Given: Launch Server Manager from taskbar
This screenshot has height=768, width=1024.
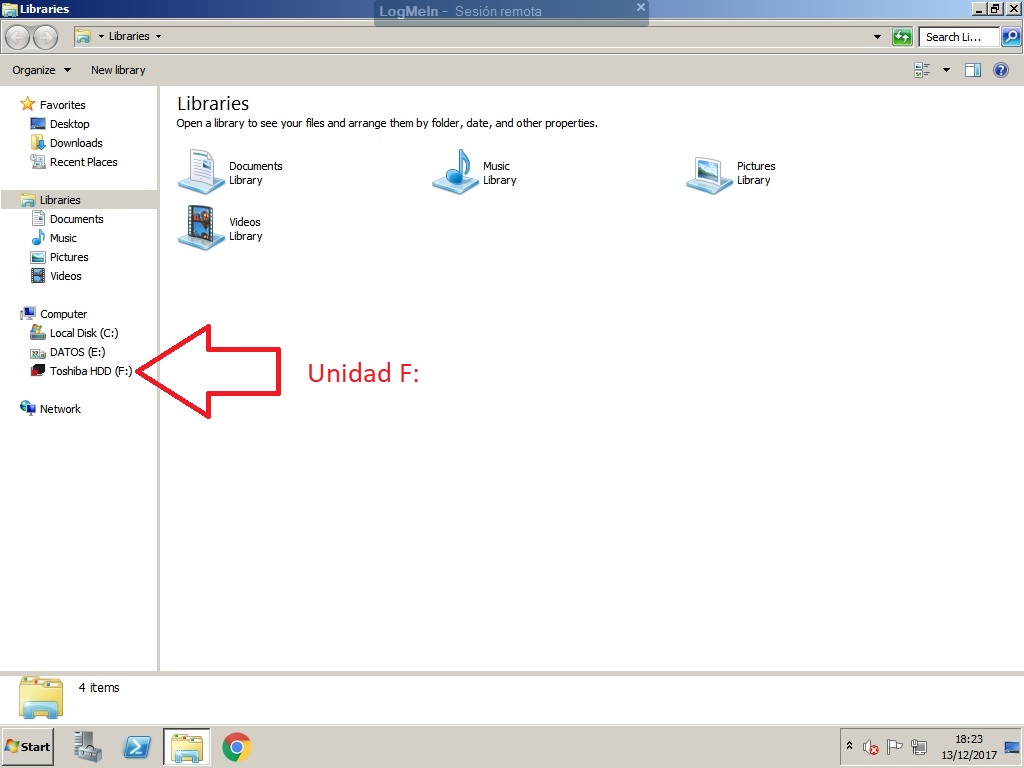Looking at the screenshot, I should [88, 747].
